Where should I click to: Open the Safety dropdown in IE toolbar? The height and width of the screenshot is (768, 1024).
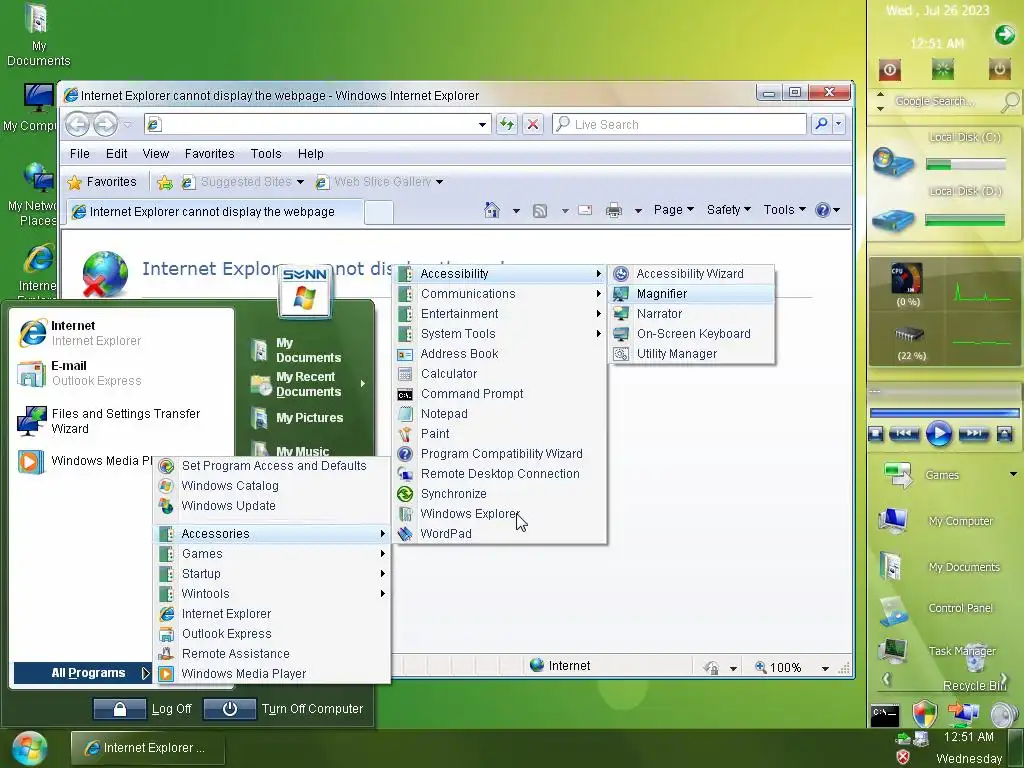click(729, 210)
